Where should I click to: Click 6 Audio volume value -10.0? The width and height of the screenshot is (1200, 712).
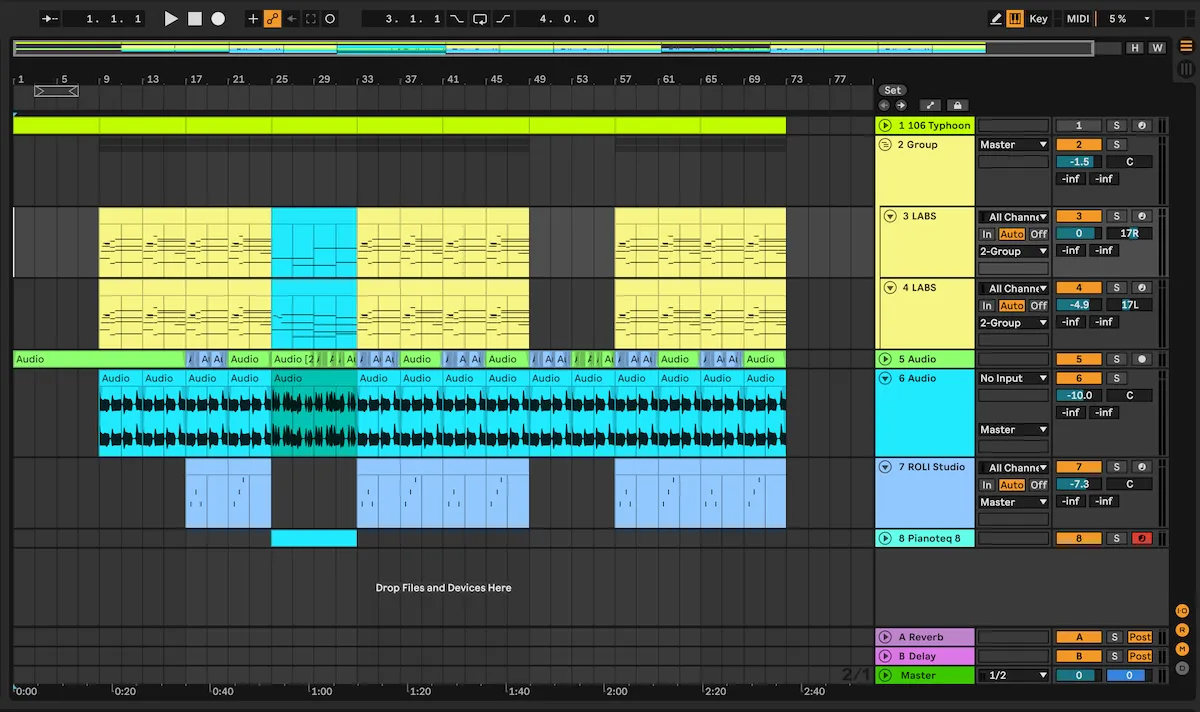1079,396
